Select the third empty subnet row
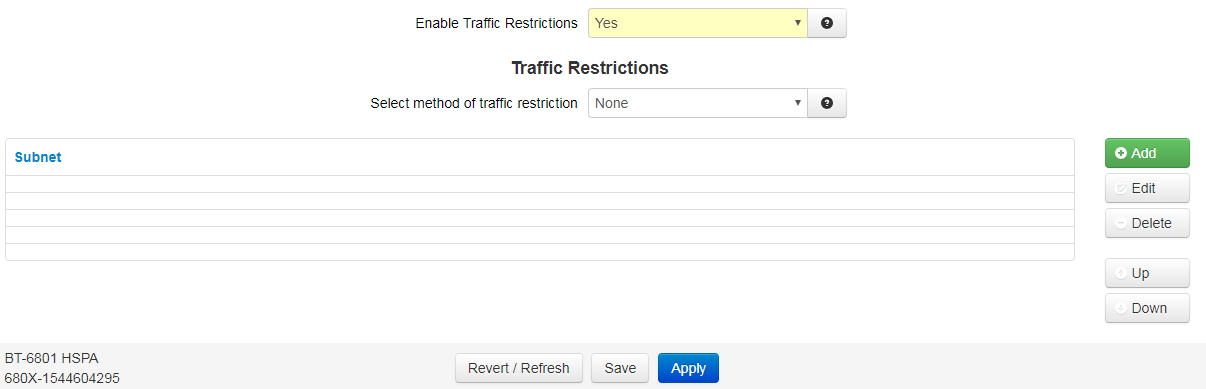The width and height of the screenshot is (1206, 389). pyautogui.click(x=540, y=218)
